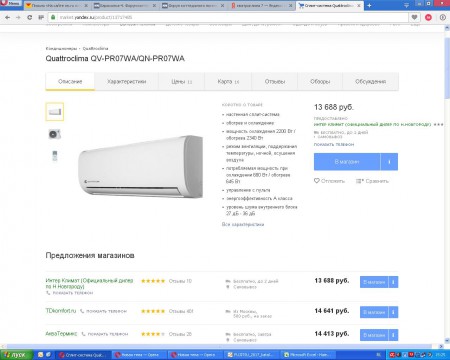Go to shop for the 14 641 руб. offer
450x360 pixels.
coord(374,312)
